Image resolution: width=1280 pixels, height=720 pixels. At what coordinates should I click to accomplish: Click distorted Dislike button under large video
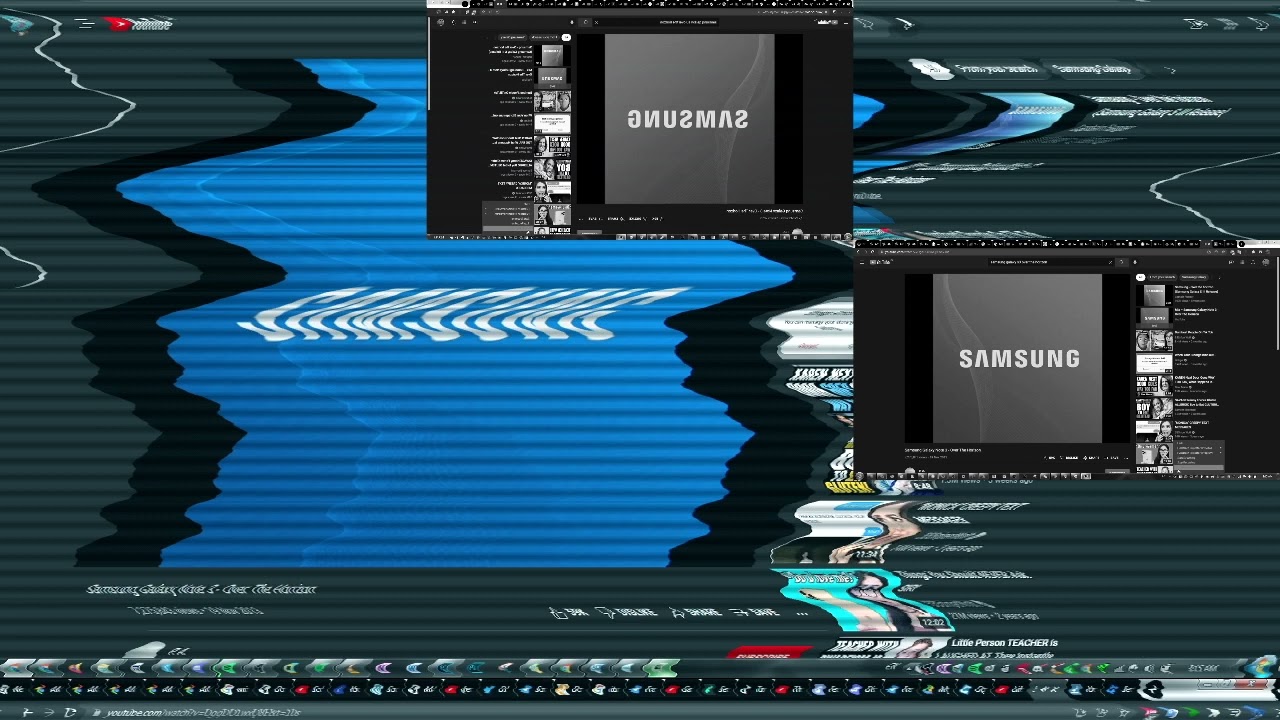coord(627,612)
